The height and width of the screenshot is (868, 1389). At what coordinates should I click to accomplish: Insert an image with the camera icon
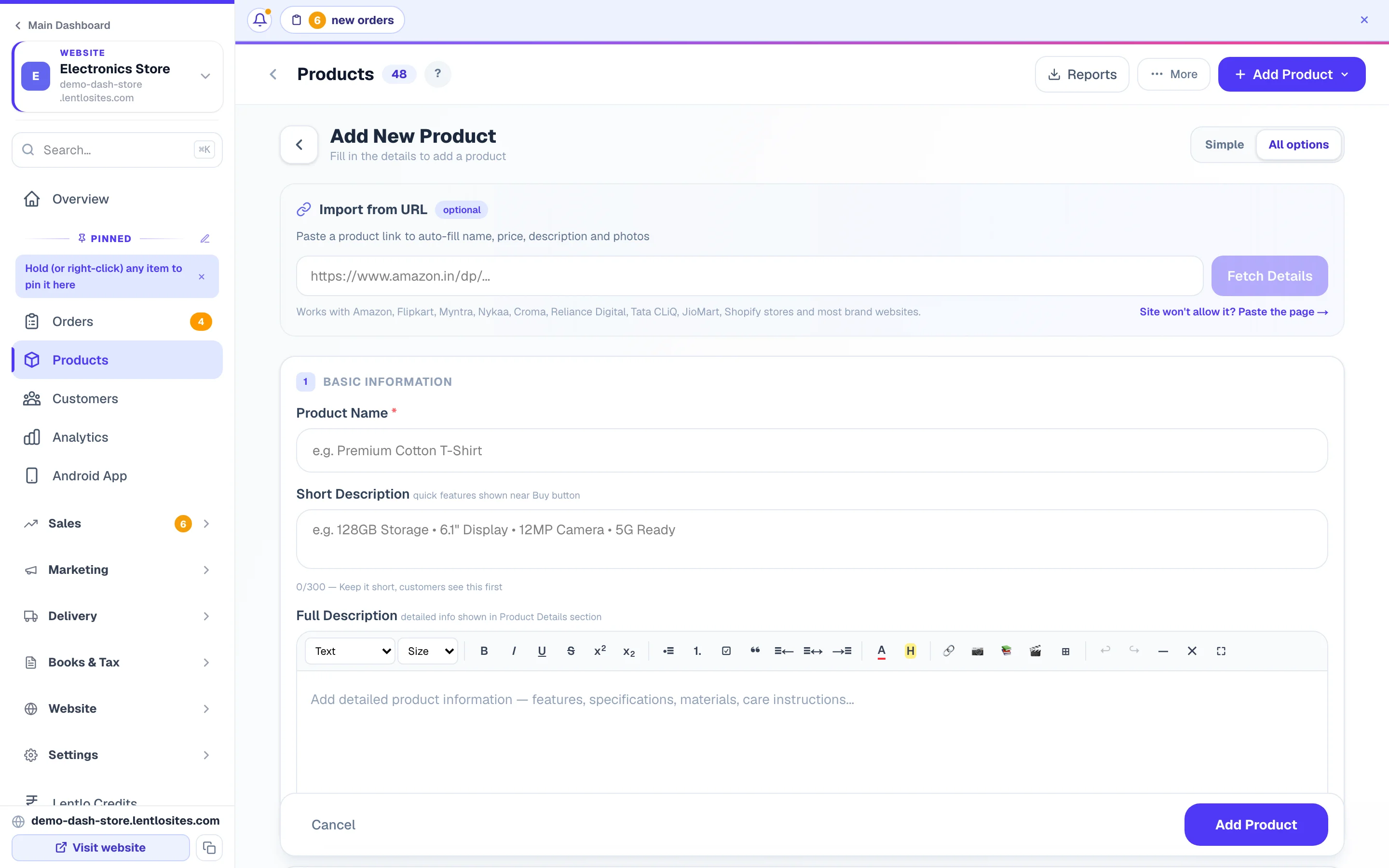coord(978,651)
